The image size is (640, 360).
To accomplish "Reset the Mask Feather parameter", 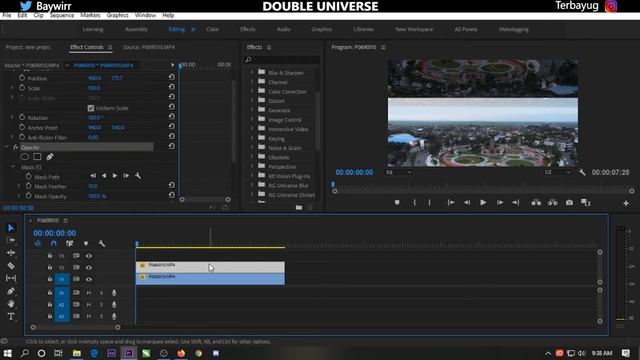I will 172,185.
